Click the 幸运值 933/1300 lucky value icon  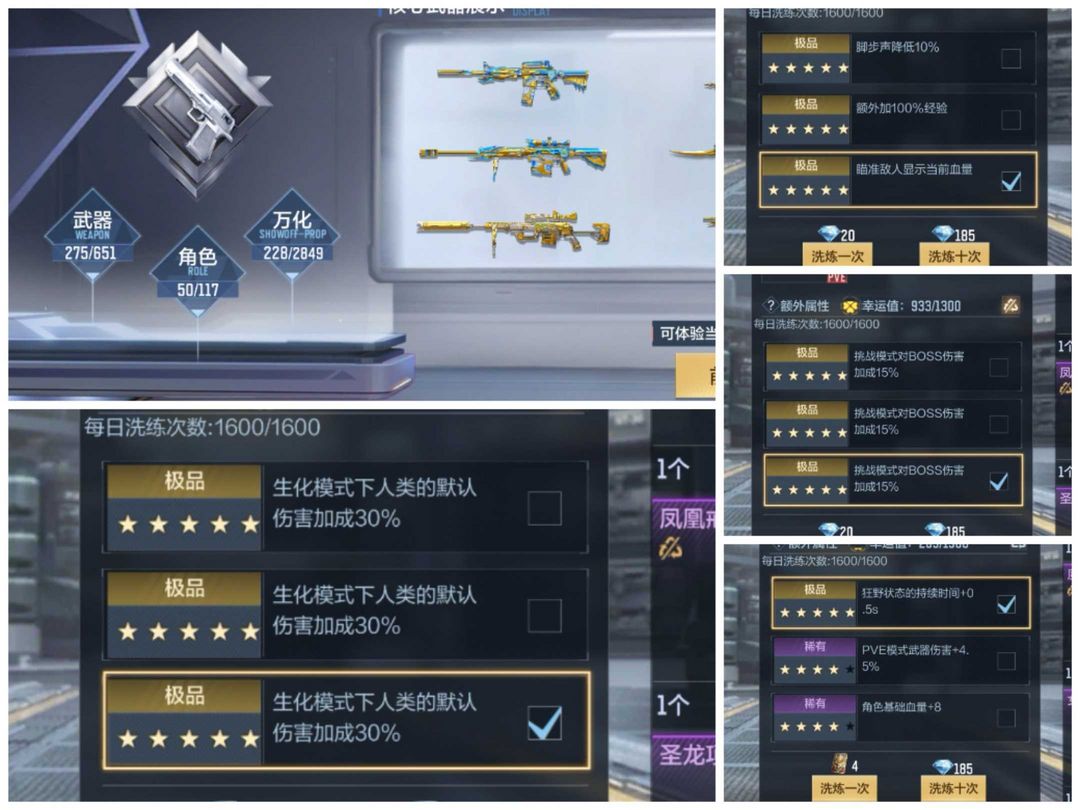851,305
